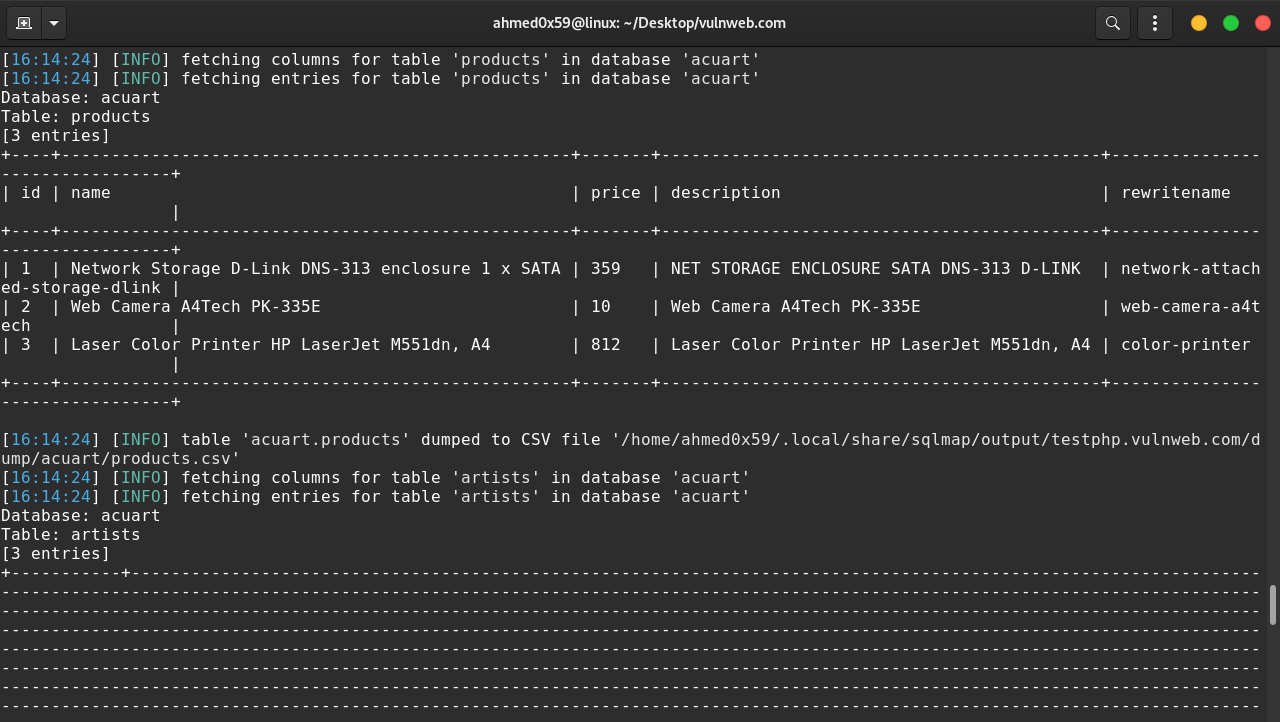This screenshot has width=1280, height=722.
Task: Open a new terminal tab
Action: 24,22
